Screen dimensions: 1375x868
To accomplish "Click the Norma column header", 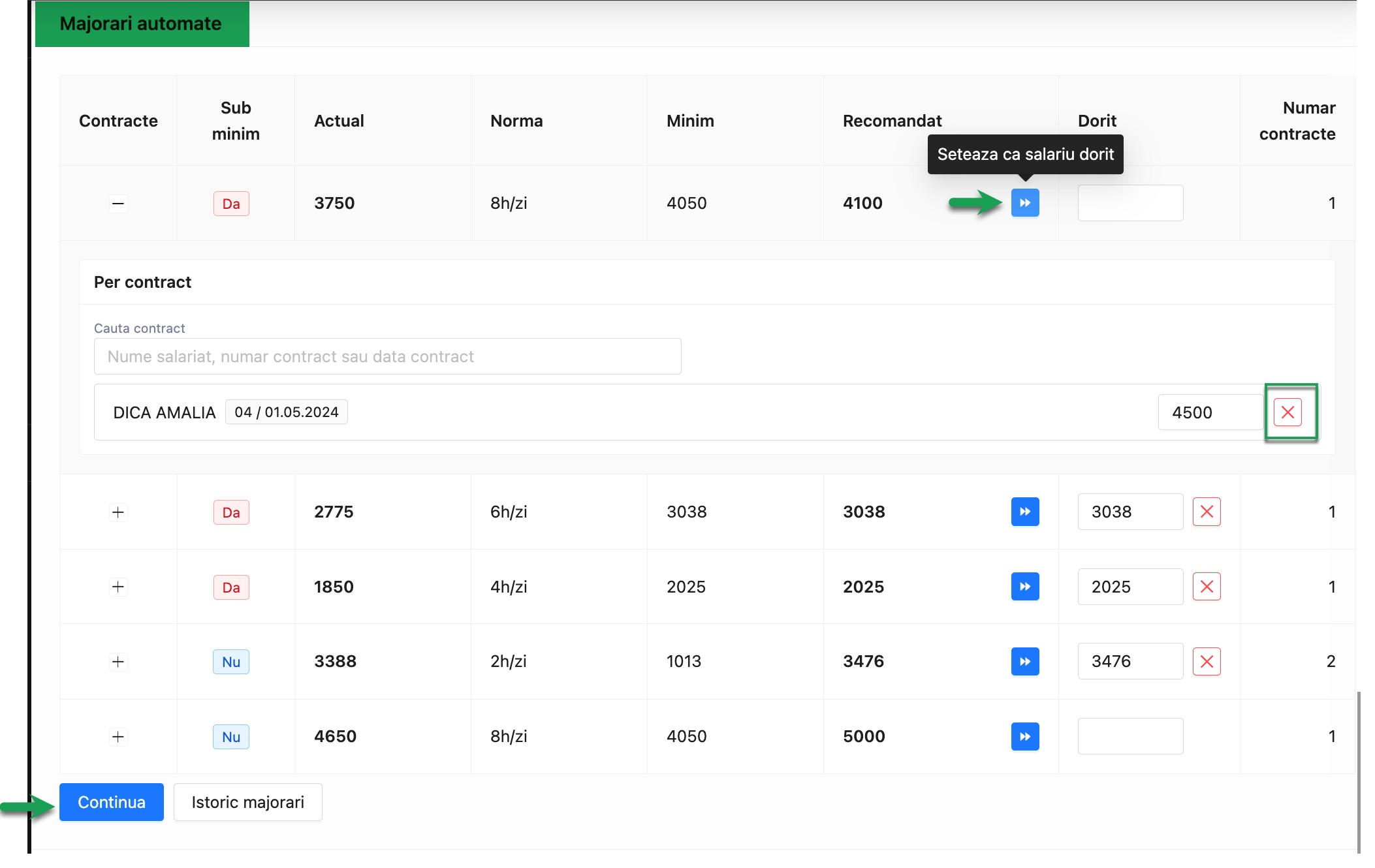I will click(x=516, y=121).
